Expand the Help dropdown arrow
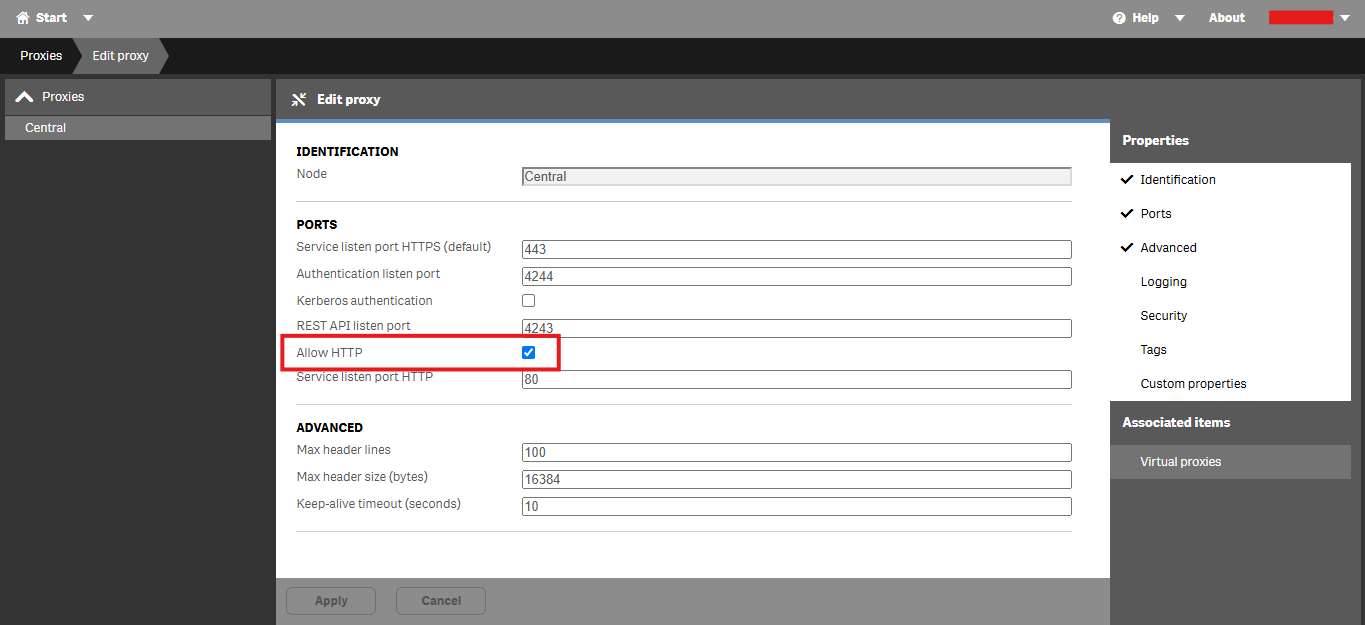 tap(1179, 18)
